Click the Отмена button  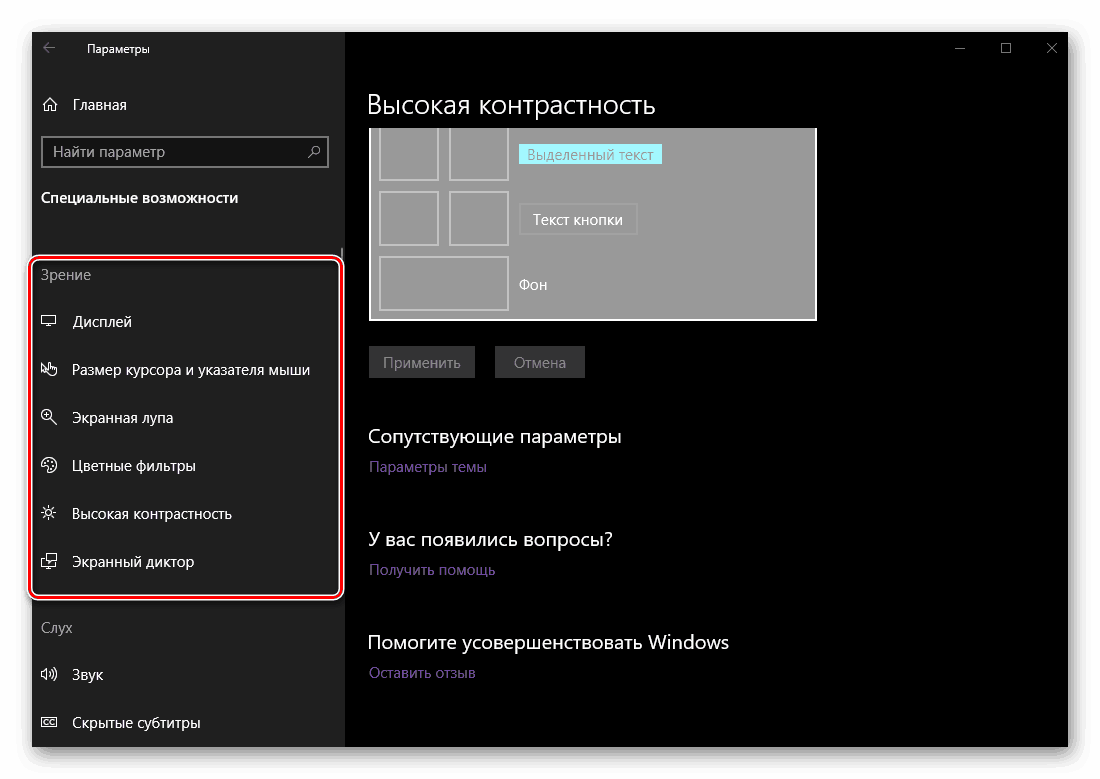tap(539, 362)
